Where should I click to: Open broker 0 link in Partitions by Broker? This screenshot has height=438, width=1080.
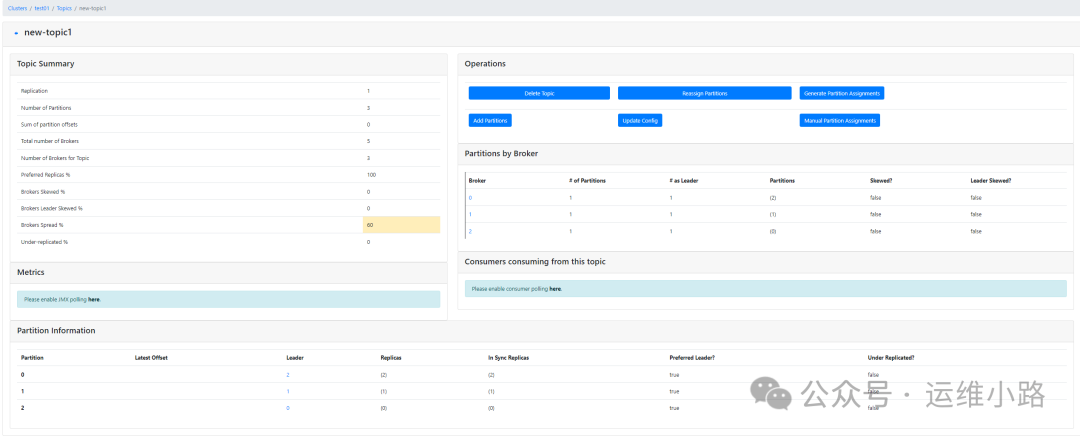click(470, 198)
